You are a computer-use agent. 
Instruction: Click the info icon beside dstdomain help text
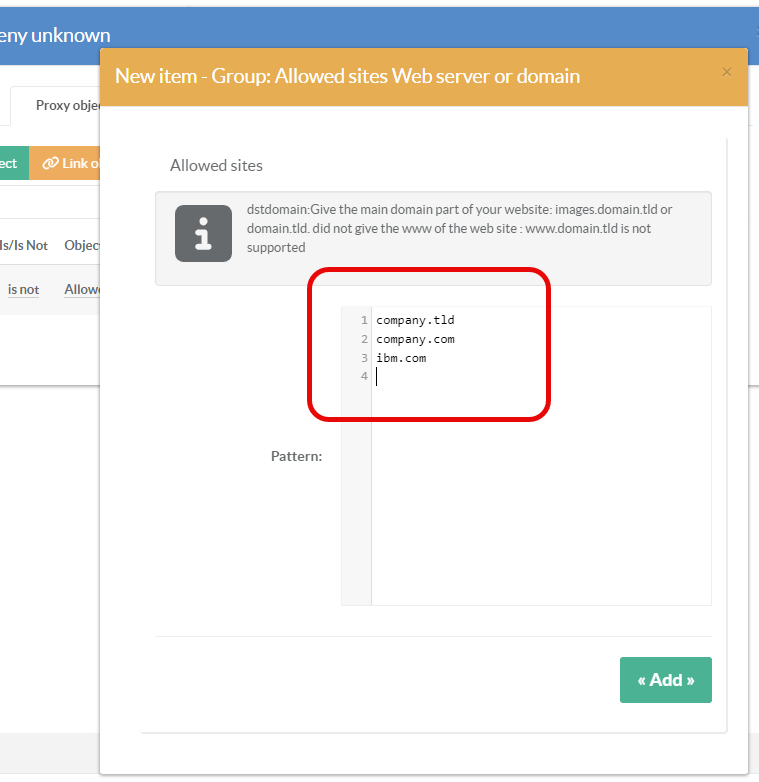pos(203,233)
